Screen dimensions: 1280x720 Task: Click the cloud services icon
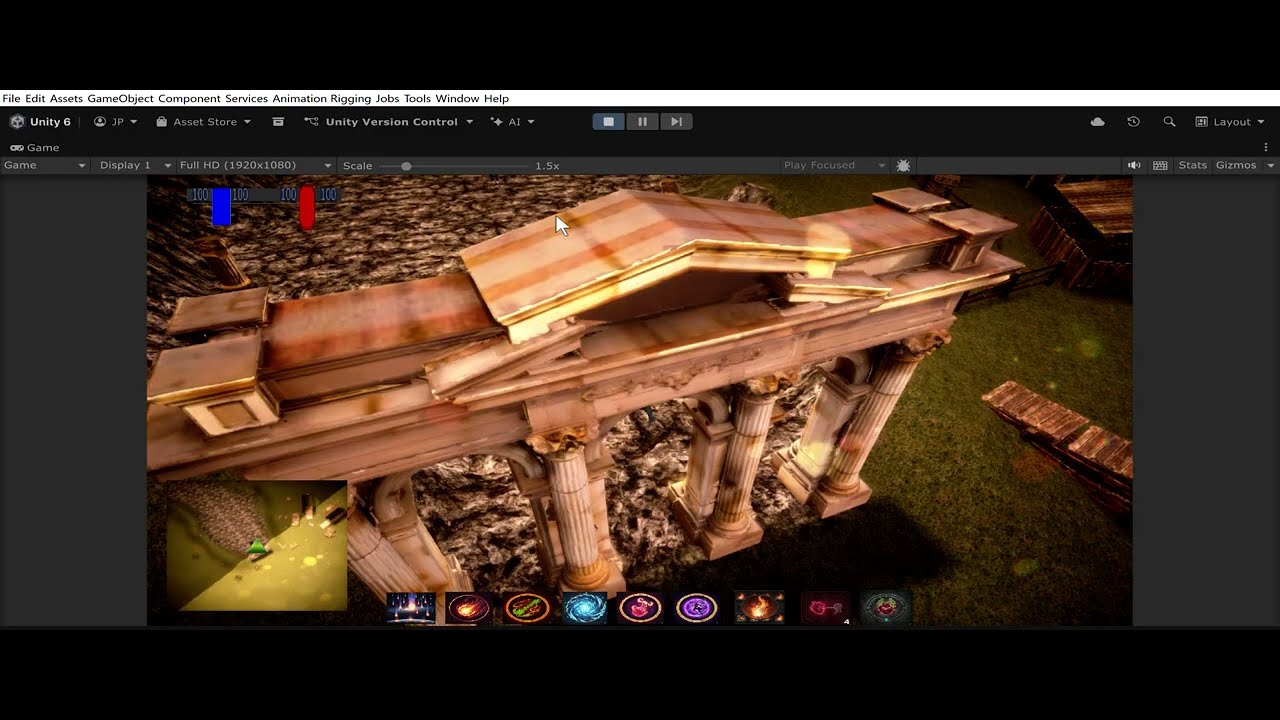pos(1097,122)
